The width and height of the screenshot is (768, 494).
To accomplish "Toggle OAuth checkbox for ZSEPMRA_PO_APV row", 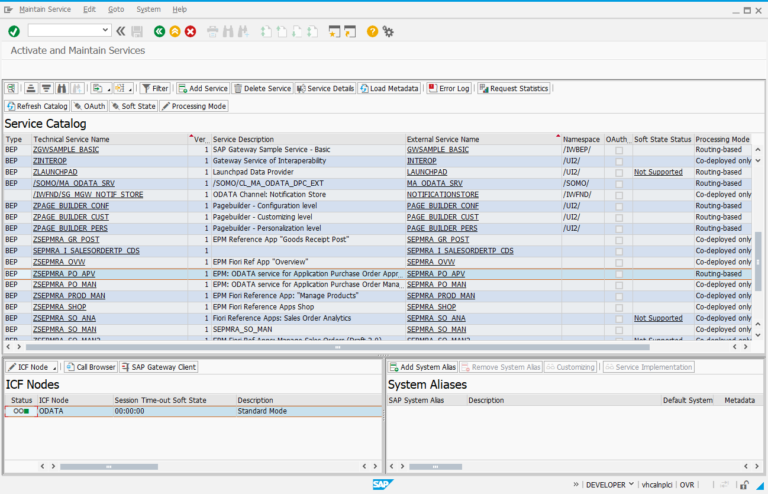I will tap(620, 273).
